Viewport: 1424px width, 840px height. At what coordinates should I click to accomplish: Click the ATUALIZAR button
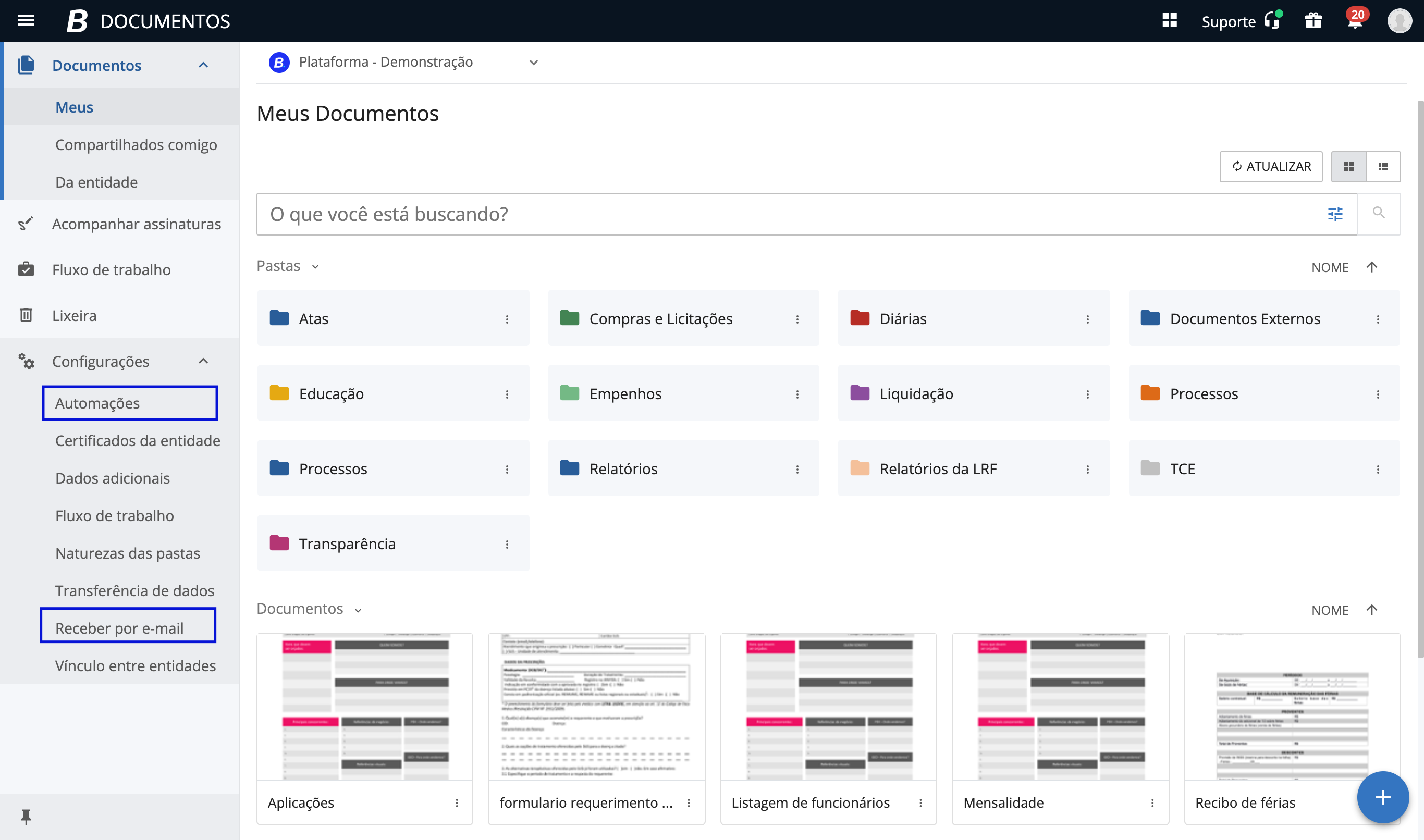pyautogui.click(x=1271, y=166)
